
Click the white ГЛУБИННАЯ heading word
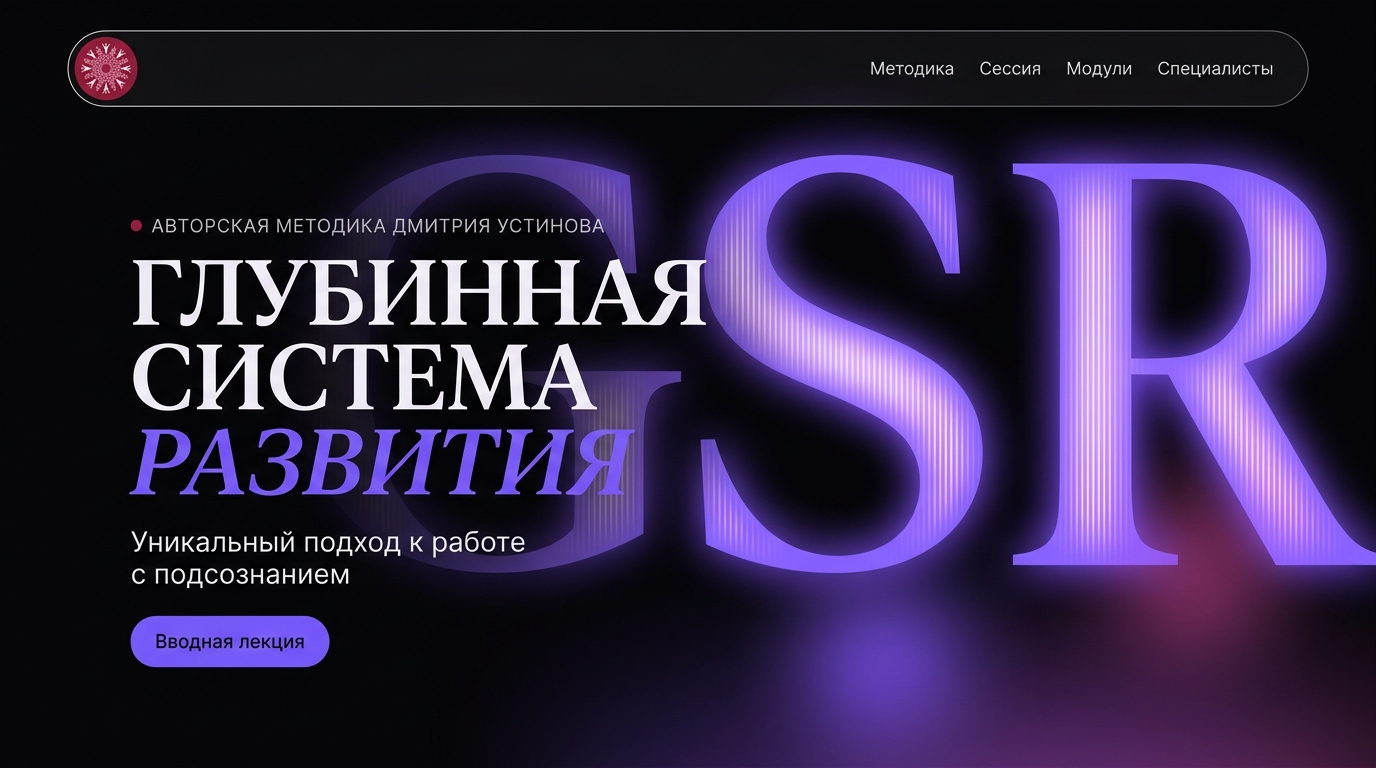(x=418, y=293)
